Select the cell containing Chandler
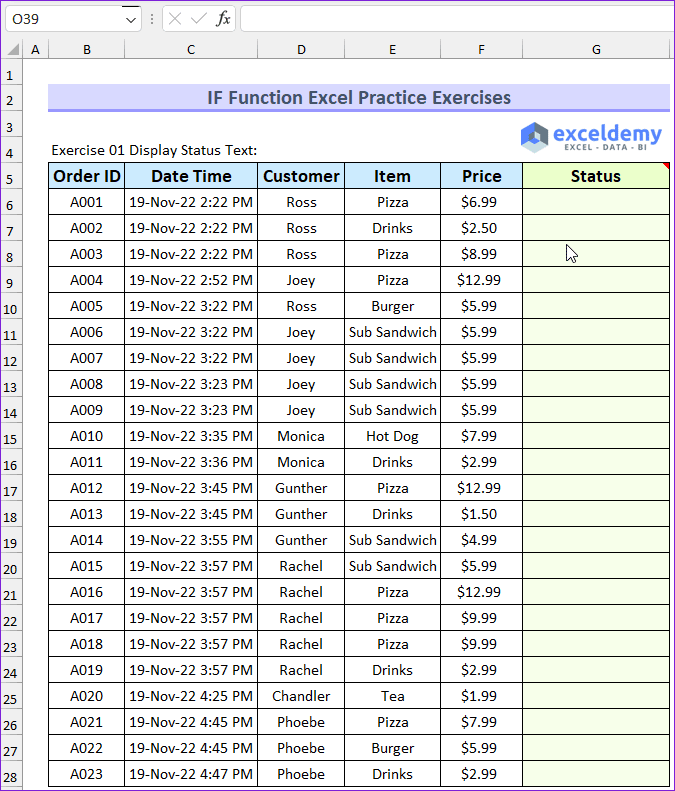 (x=301, y=696)
